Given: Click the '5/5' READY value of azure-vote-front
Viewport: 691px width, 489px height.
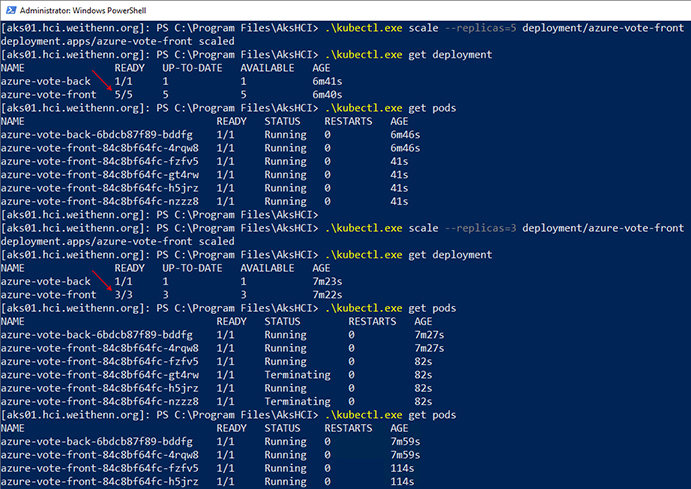Looking at the screenshot, I should click(x=123, y=95).
